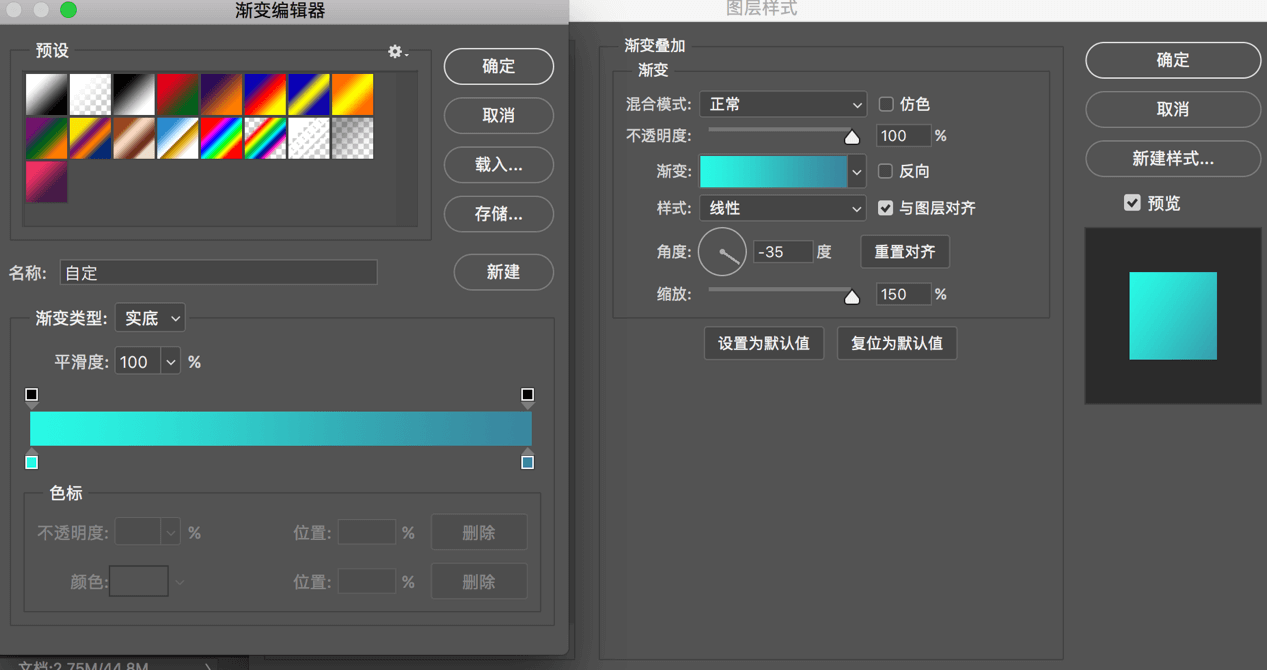Screen dimensions: 1267x670
Task: Open the presets gear menu
Action: (x=397, y=52)
